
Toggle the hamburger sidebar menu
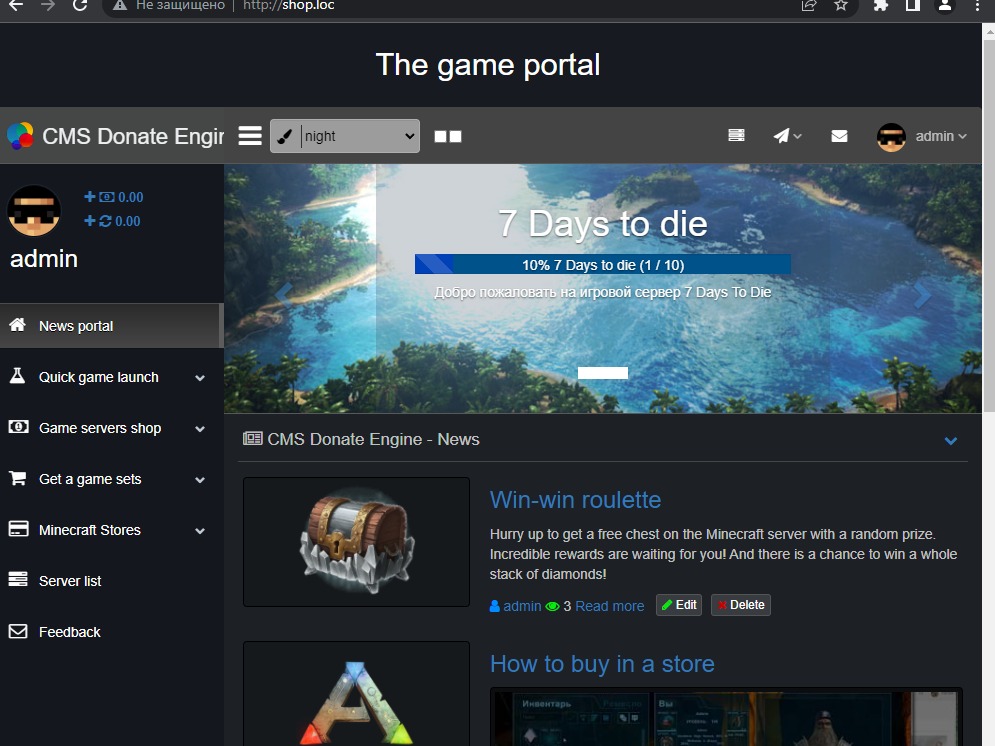point(250,136)
